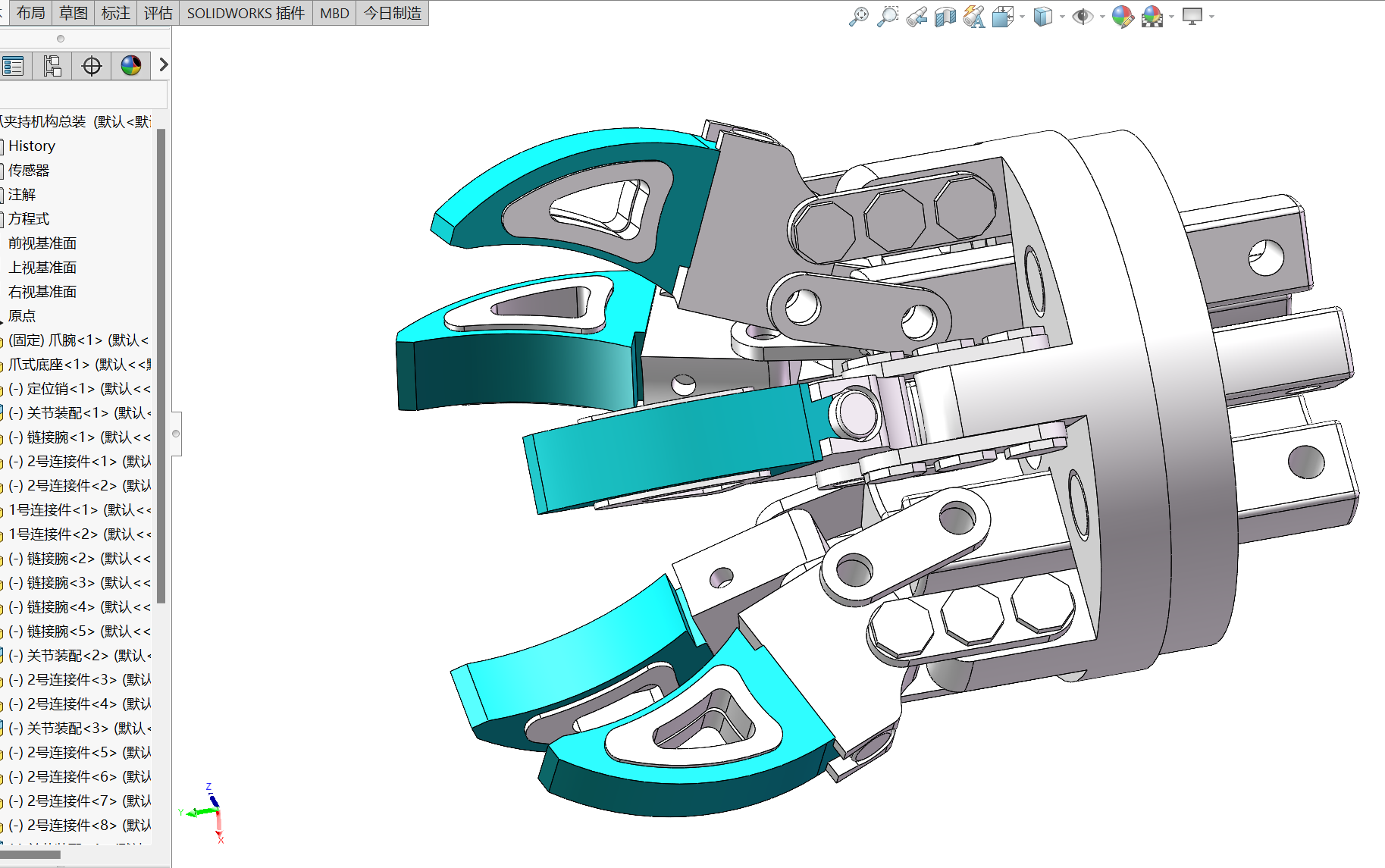The height and width of the screenshot is (868, 1385).
Task: Toggle the Hide/Show Items eye icon
Action: coord(1083,17)
